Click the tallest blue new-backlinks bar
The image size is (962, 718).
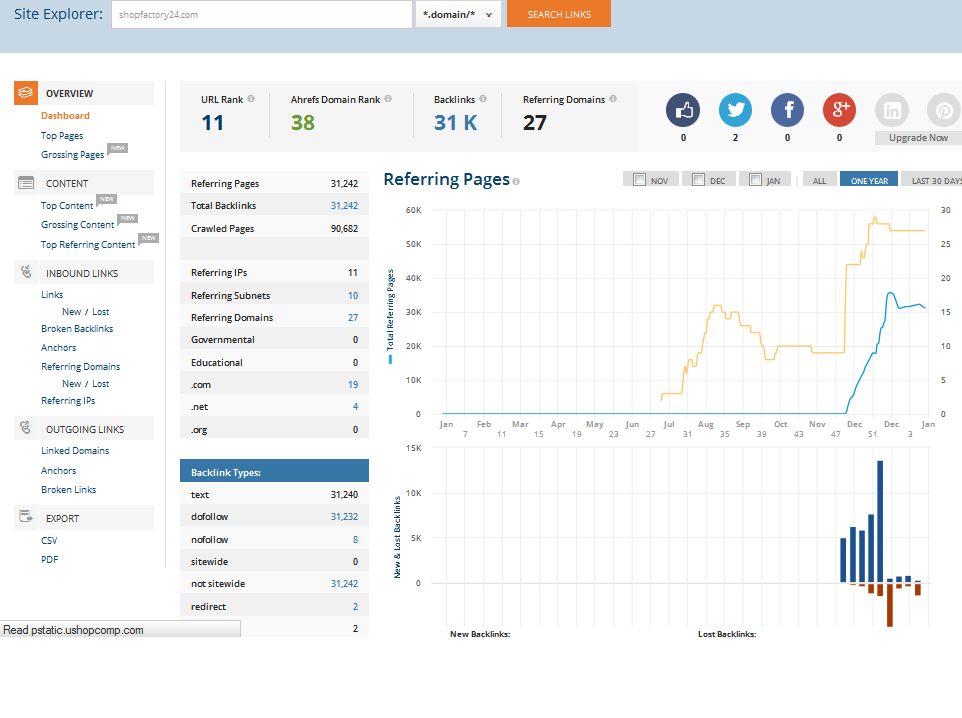[880, 521]
